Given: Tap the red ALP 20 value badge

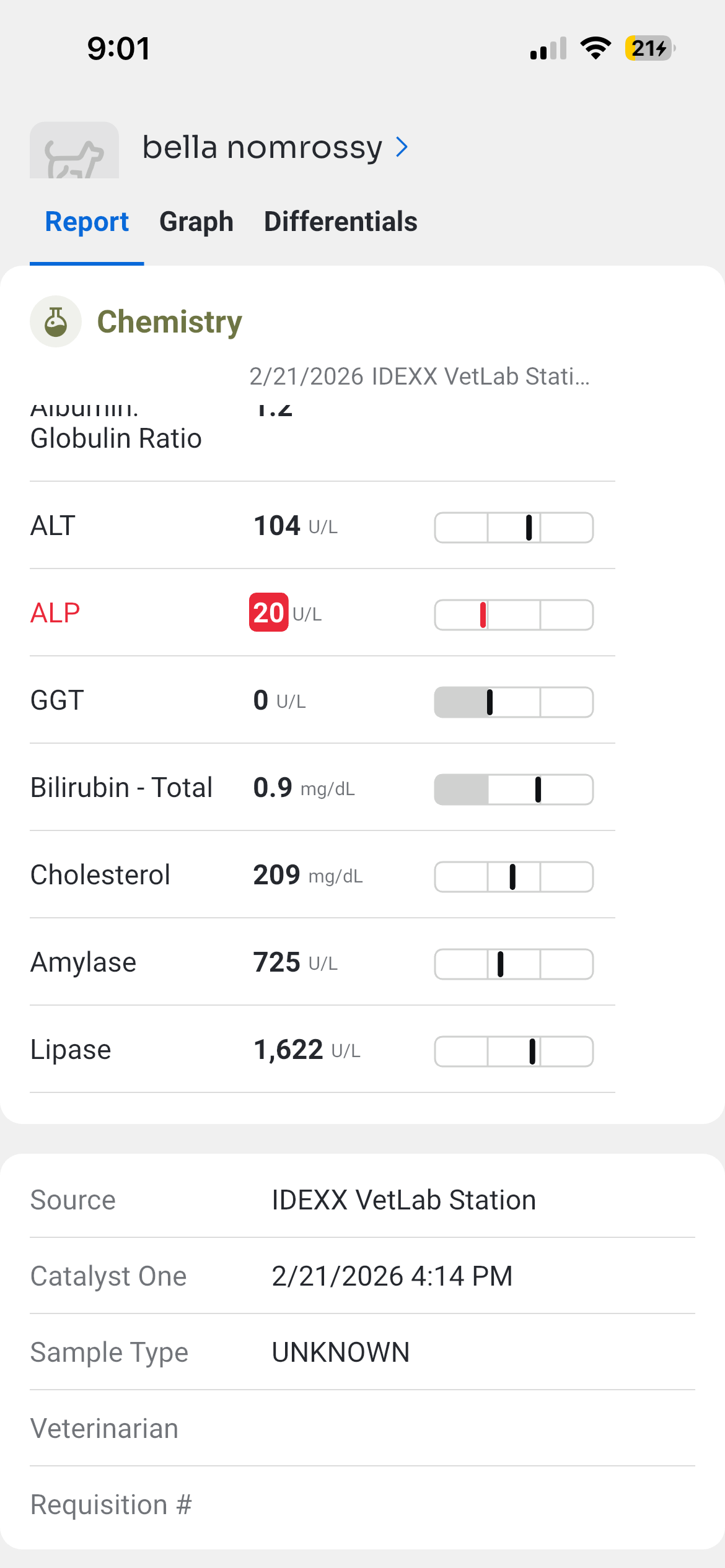Looking at the screenshot, I should [x=268, y=612].
